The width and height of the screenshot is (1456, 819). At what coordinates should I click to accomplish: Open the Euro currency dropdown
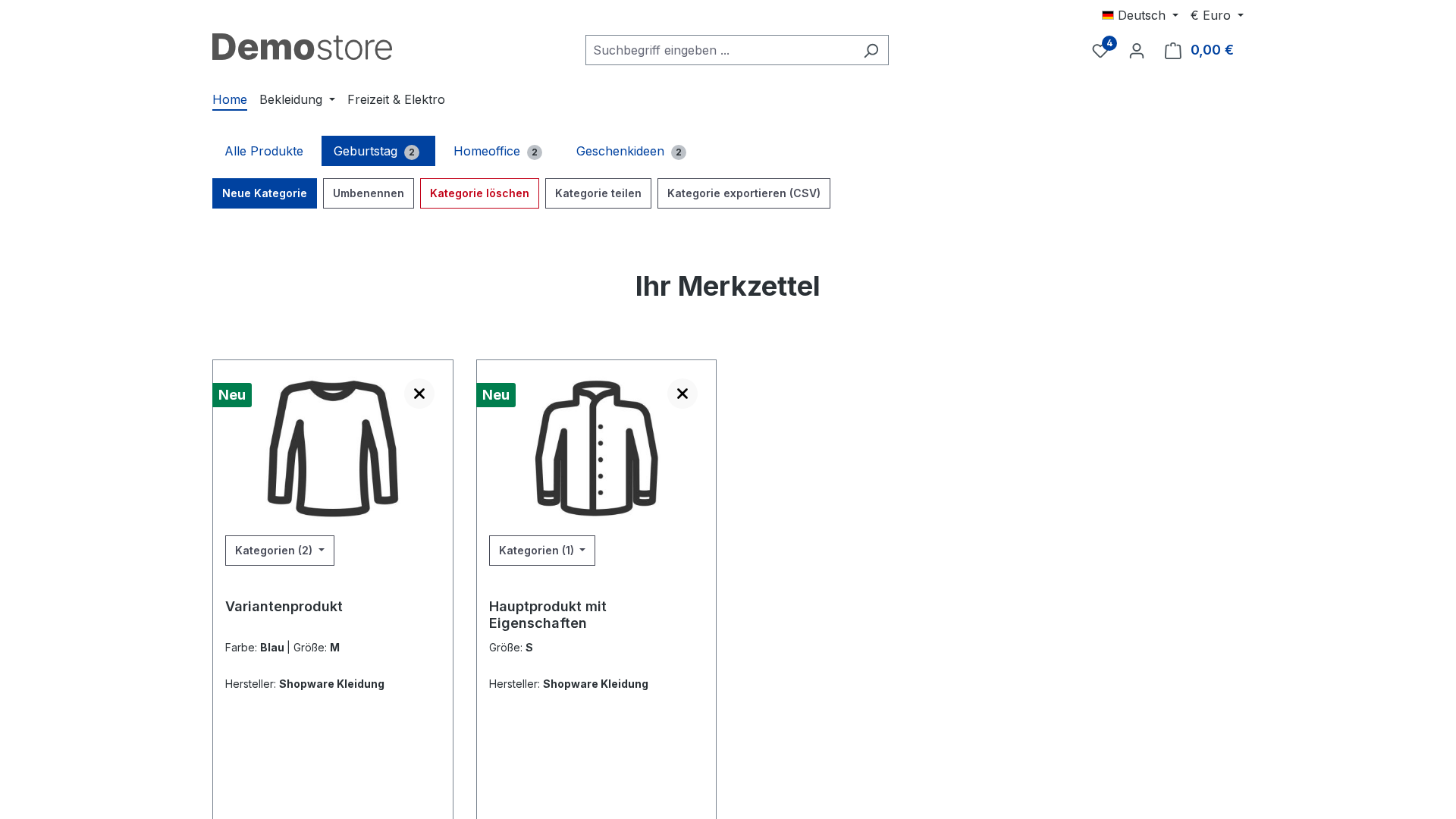click(x=1217, y=15)
